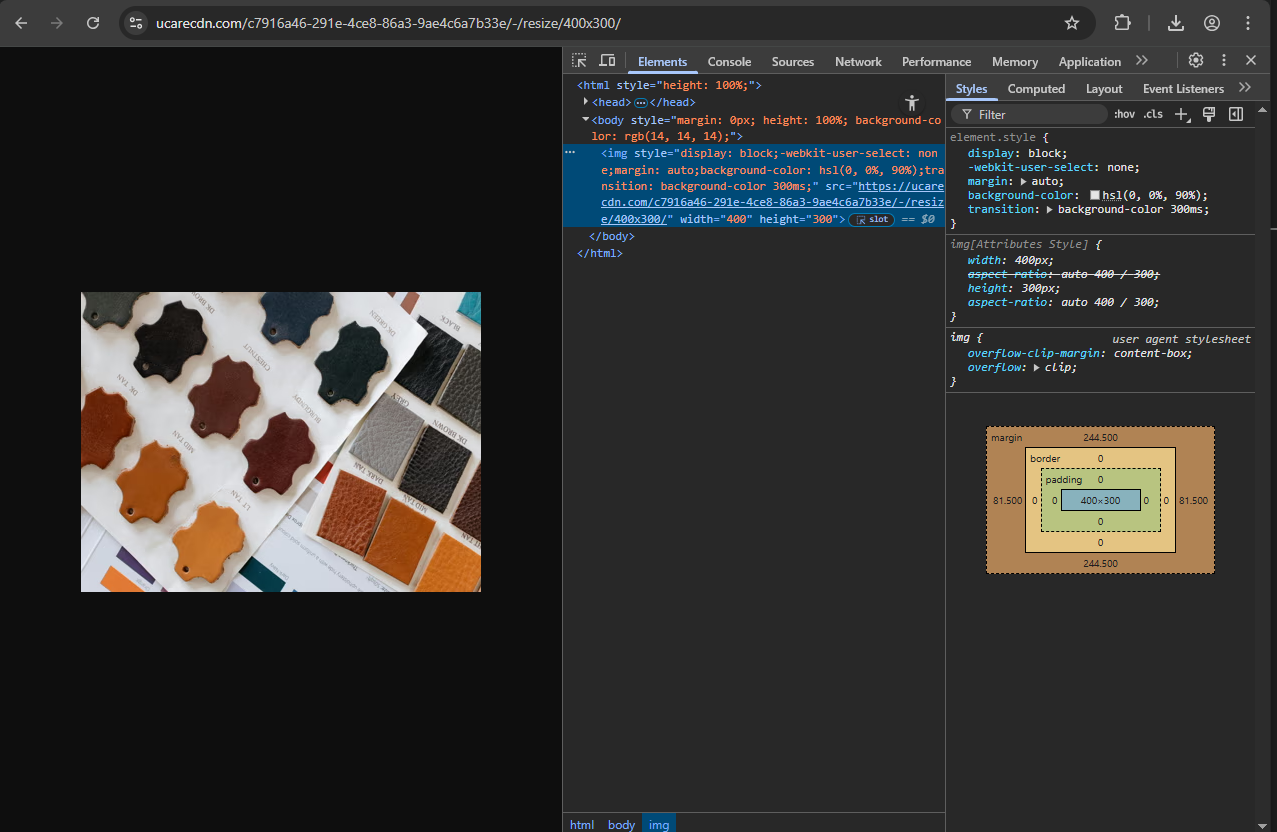The width and height of the screenshot is (1277, 832).
Task: Collapse the body element node
Action: pos(585,119)
